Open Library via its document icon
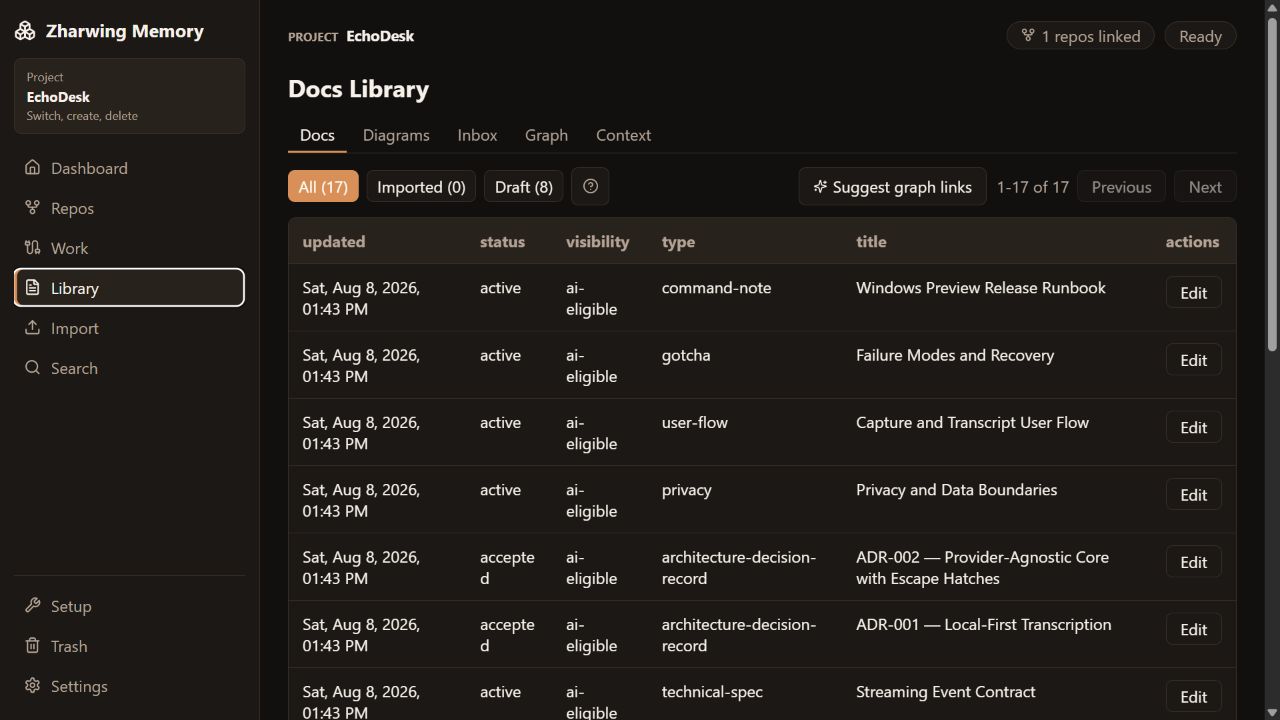1280x720 pixels. [x=33, y=288]
